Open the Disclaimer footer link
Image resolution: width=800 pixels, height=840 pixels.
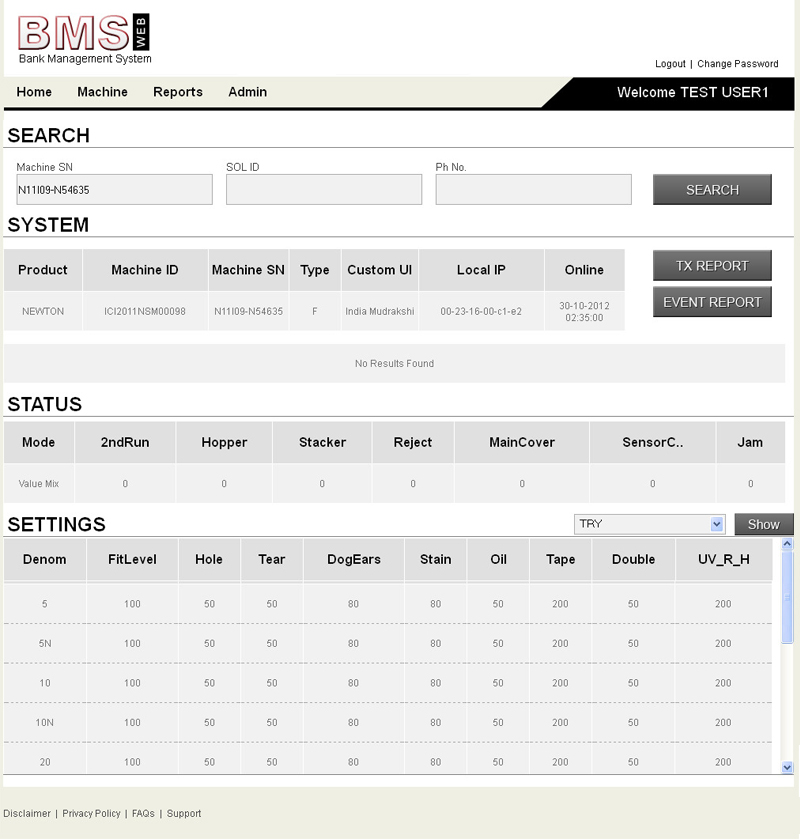pos(27,814)
